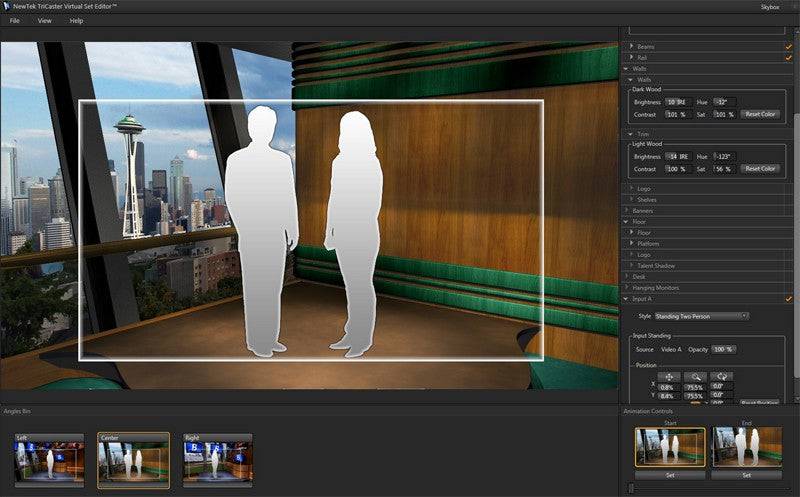Screen dimensions: 800x497
Task: Click the properties panel vertical scrollbar
Action: (796, 245)
